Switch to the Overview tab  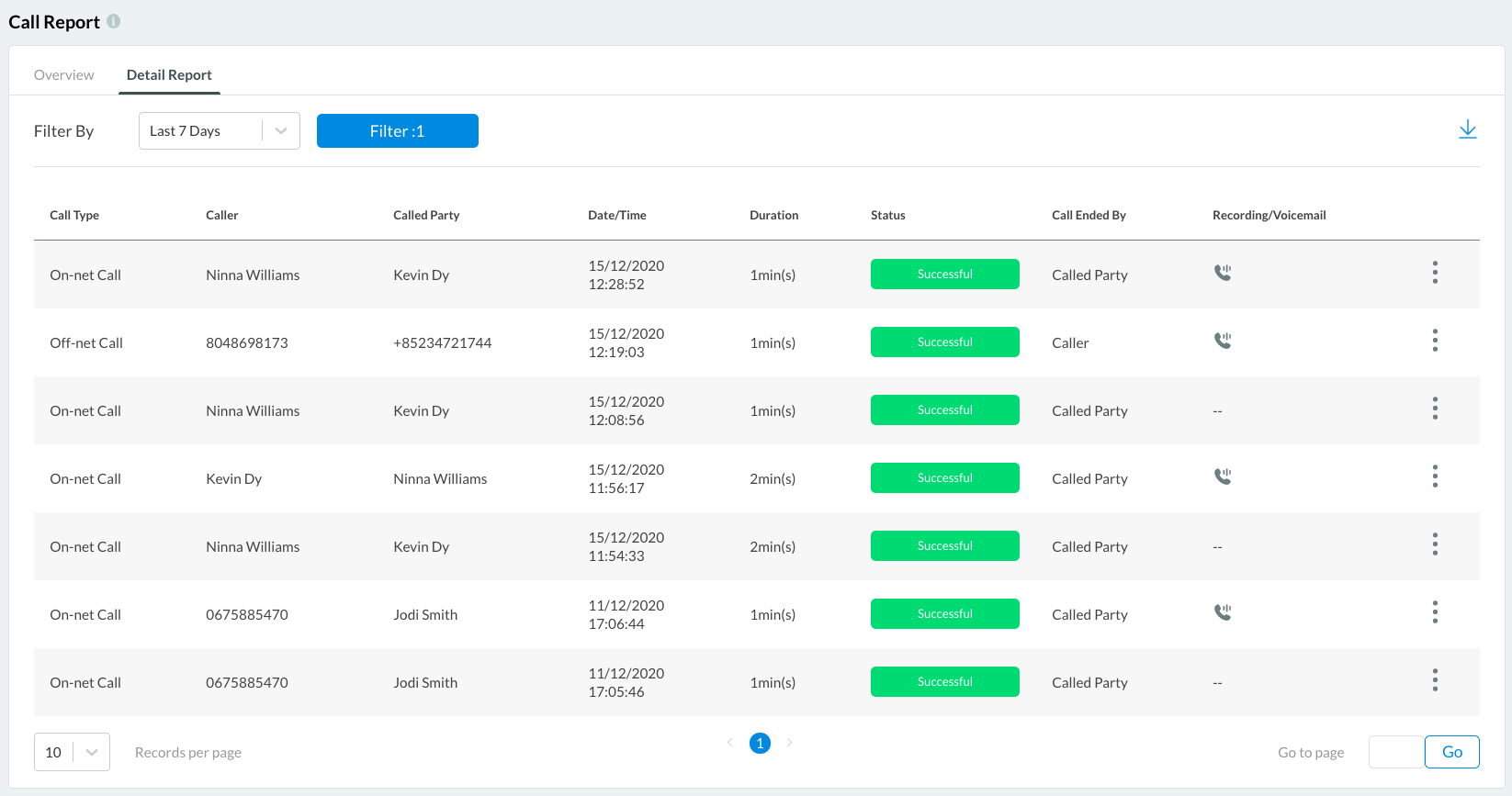(x=64, y=75)
